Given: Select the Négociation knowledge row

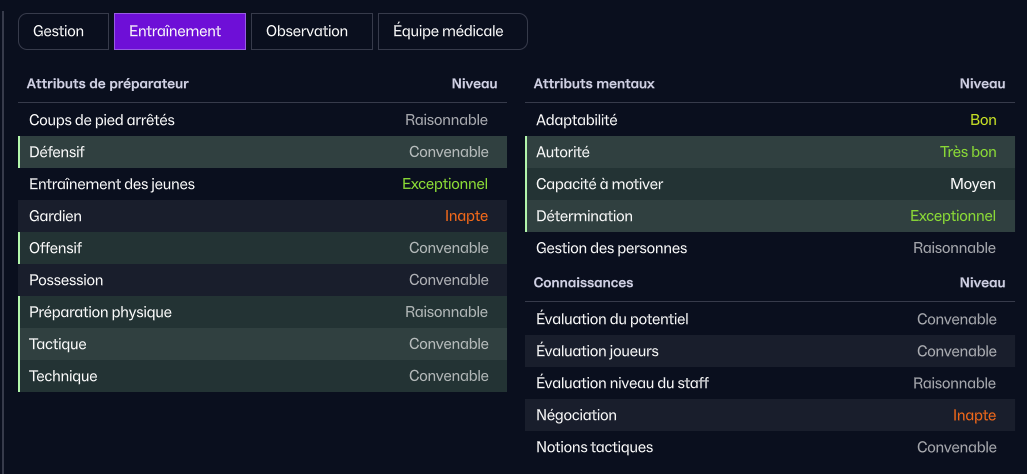Looking at the screenshot, I should [x=770, y=415].
